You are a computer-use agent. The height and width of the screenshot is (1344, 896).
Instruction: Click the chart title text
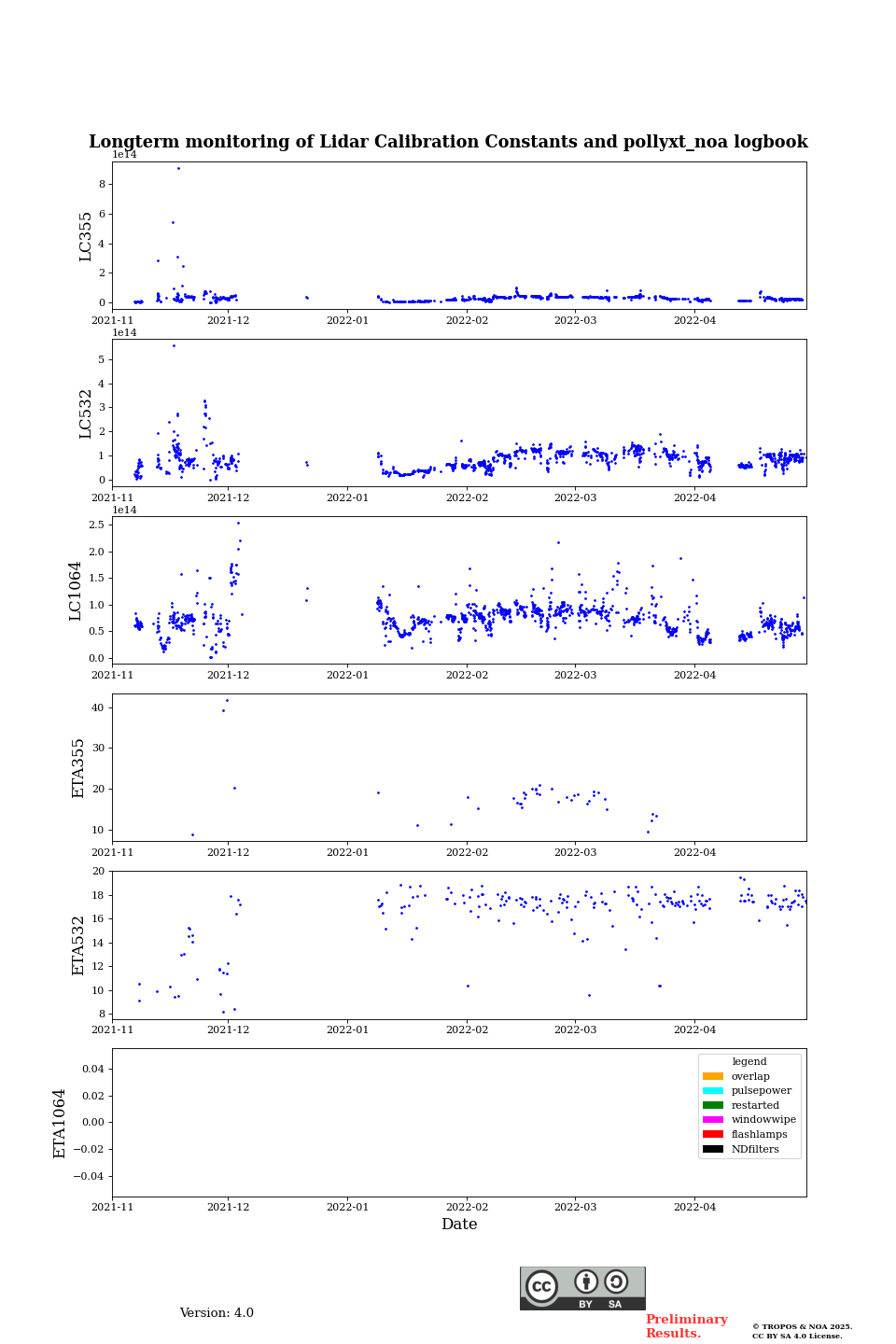click(x=448, y=142)
